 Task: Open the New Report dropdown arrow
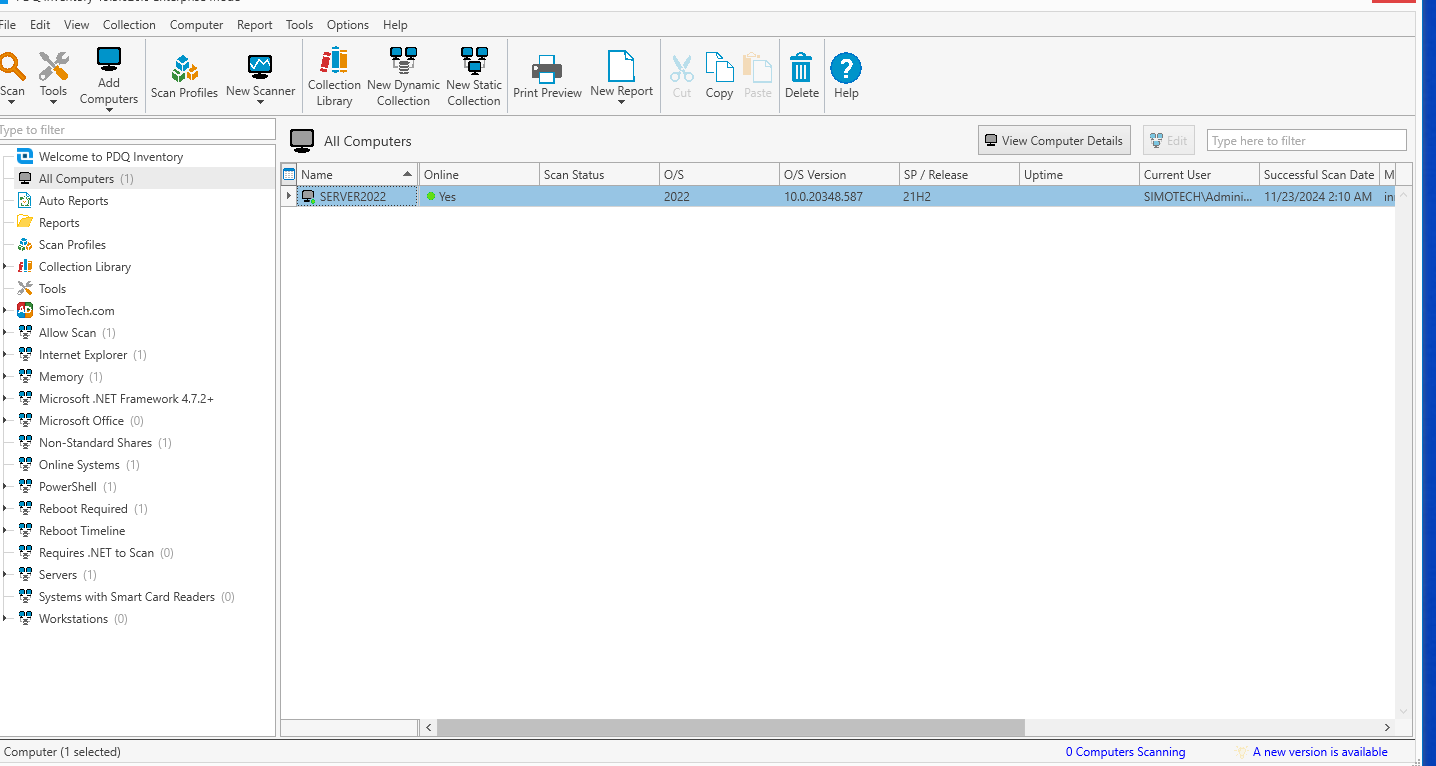(x=621, y=102)
